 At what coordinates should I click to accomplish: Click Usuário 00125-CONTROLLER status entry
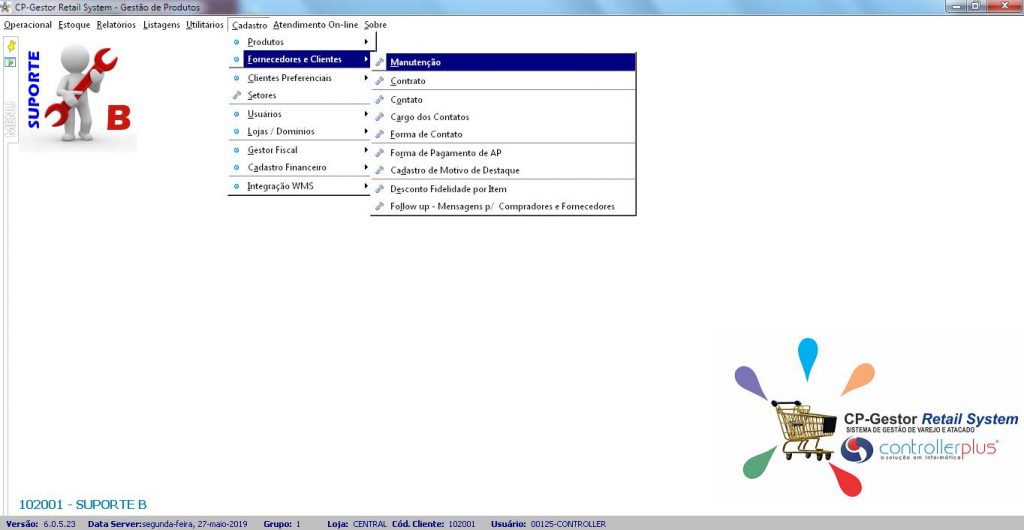point(549,524)
